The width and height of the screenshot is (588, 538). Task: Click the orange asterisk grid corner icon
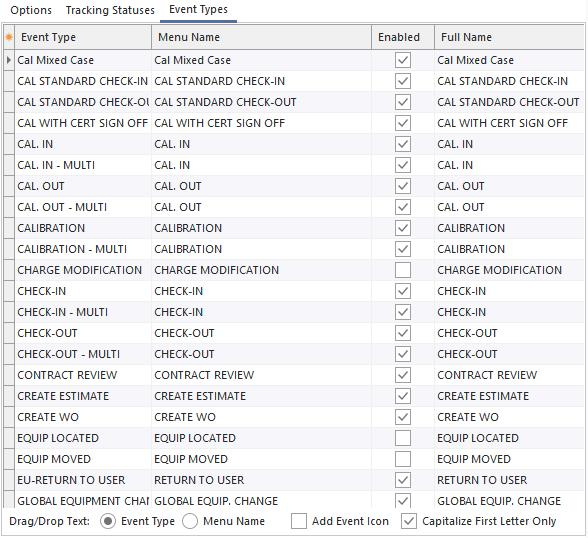click(9, 37)
